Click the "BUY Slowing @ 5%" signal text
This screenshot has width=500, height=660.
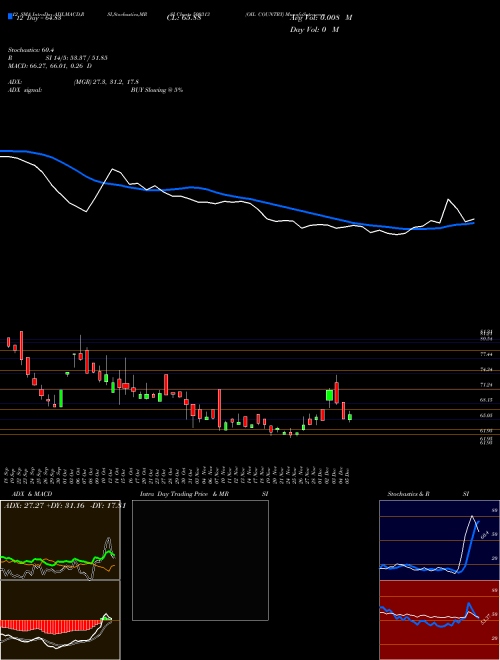pos(157,90)
